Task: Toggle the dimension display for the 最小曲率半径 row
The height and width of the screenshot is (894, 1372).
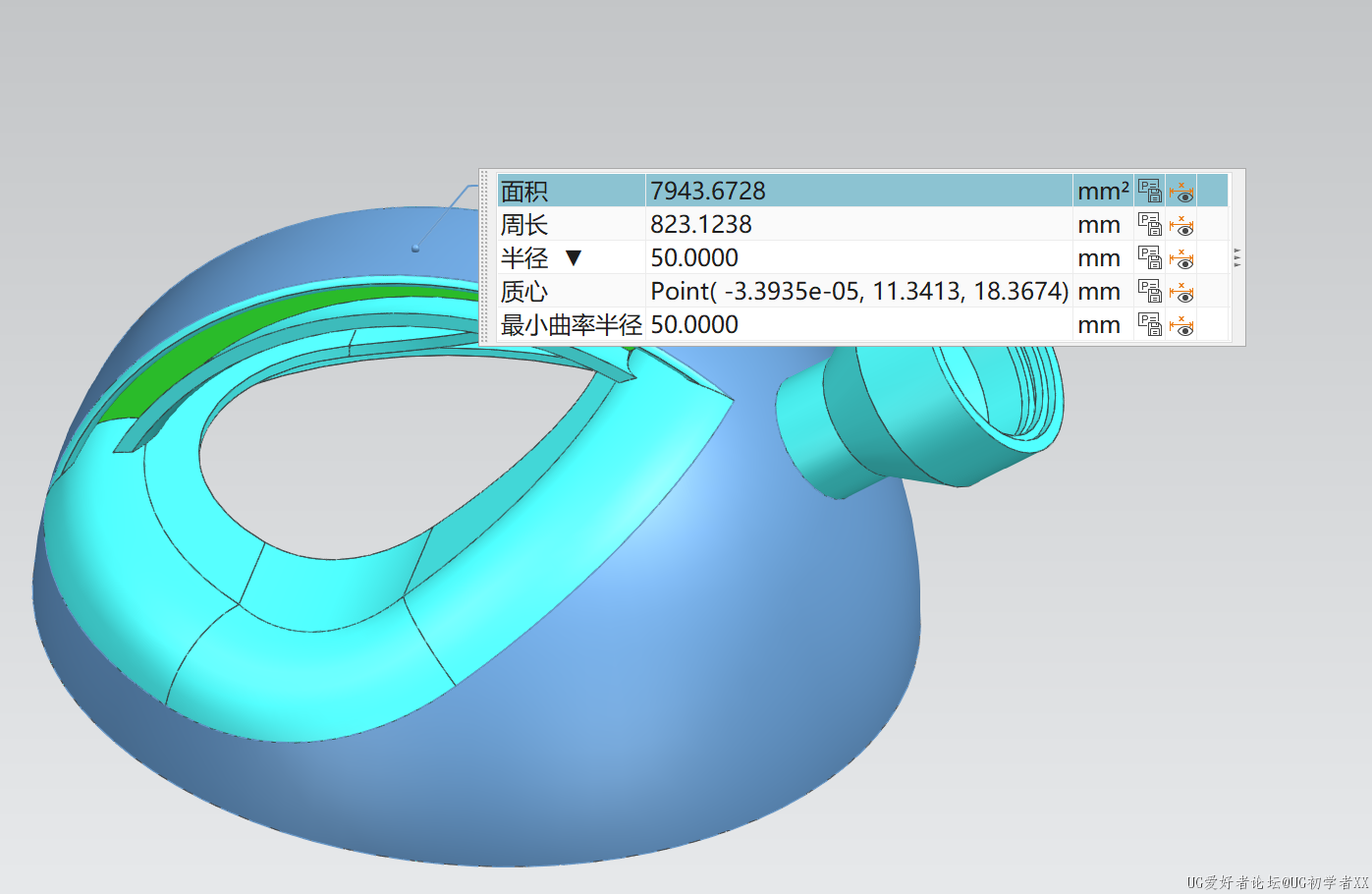Action: pos(1181,324)
